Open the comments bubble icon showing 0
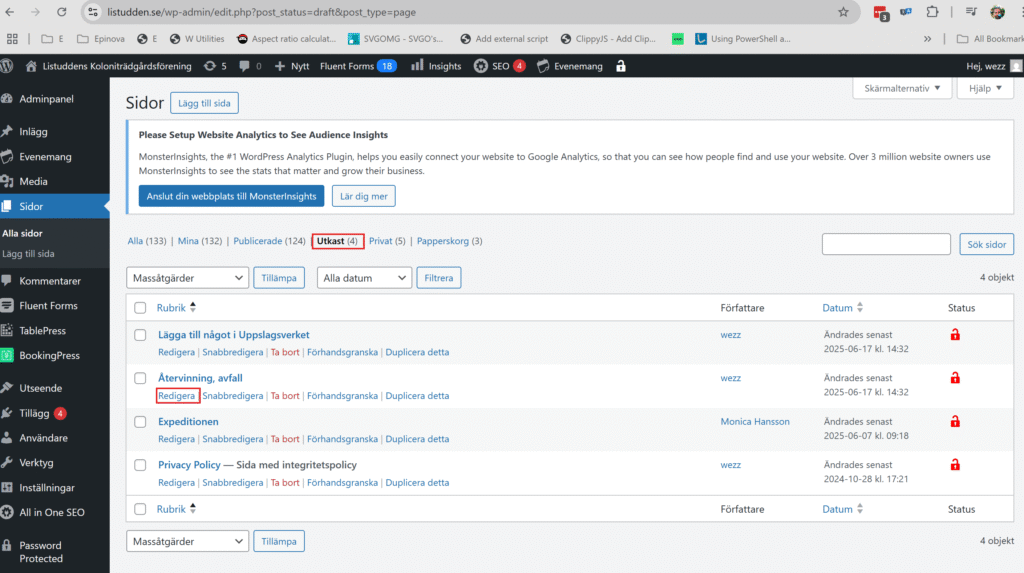This screenshot has width=1024, height=573. pyautogui.click(x=244, y=66)
